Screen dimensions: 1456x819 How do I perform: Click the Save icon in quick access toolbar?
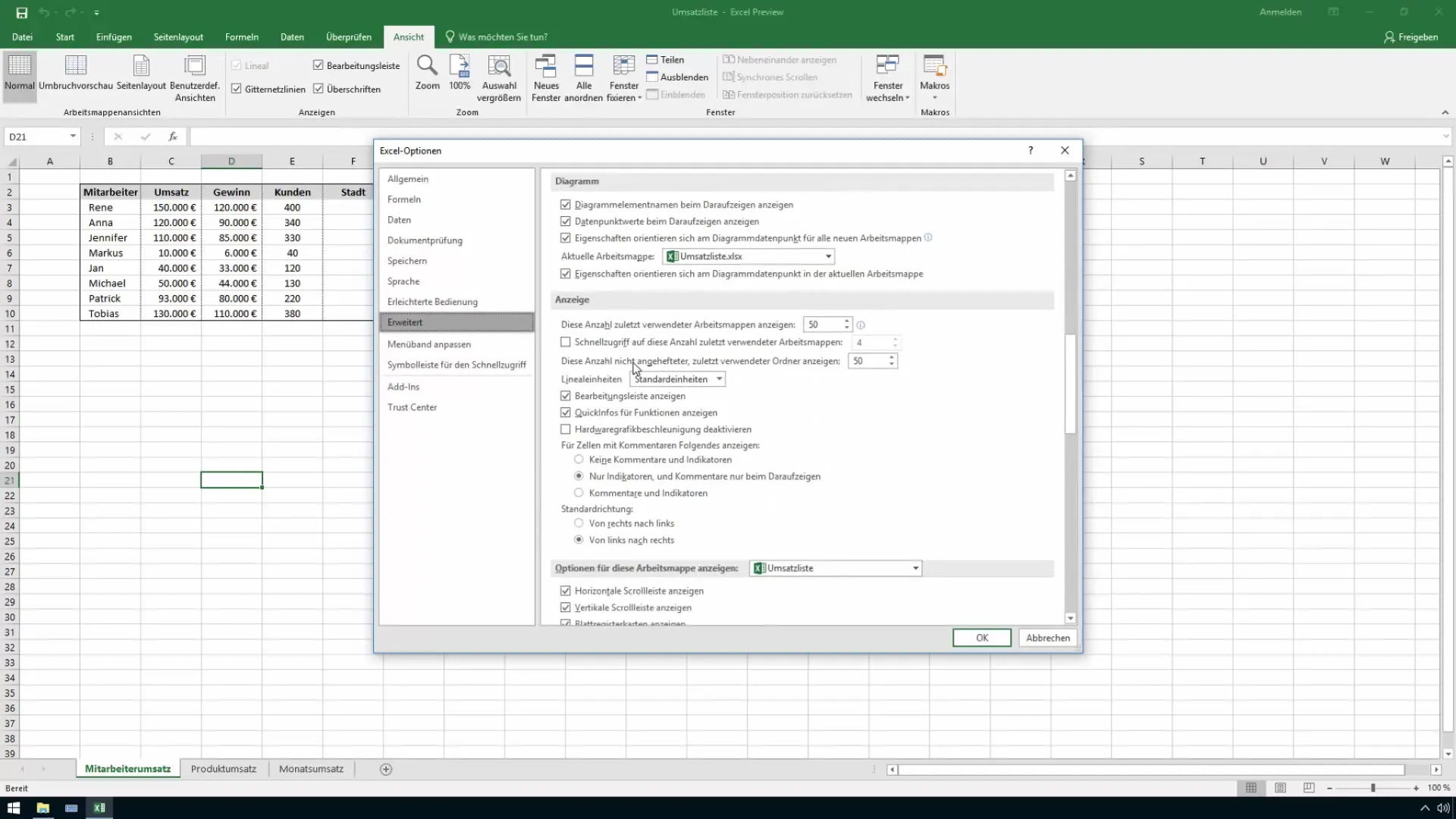22,12
